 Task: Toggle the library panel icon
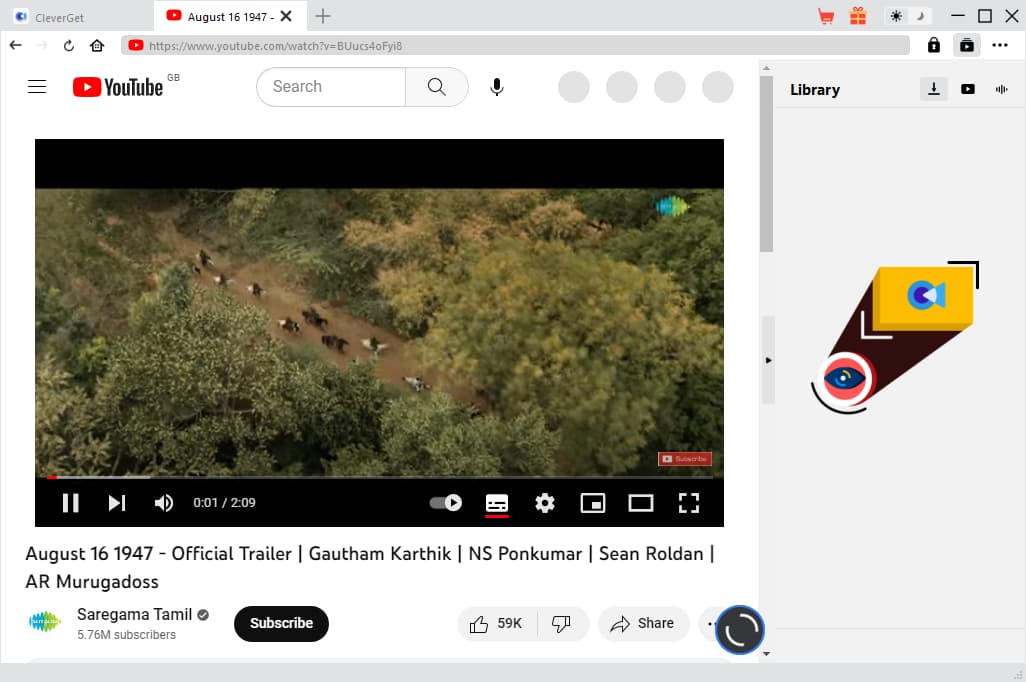(x=966, y=45)
